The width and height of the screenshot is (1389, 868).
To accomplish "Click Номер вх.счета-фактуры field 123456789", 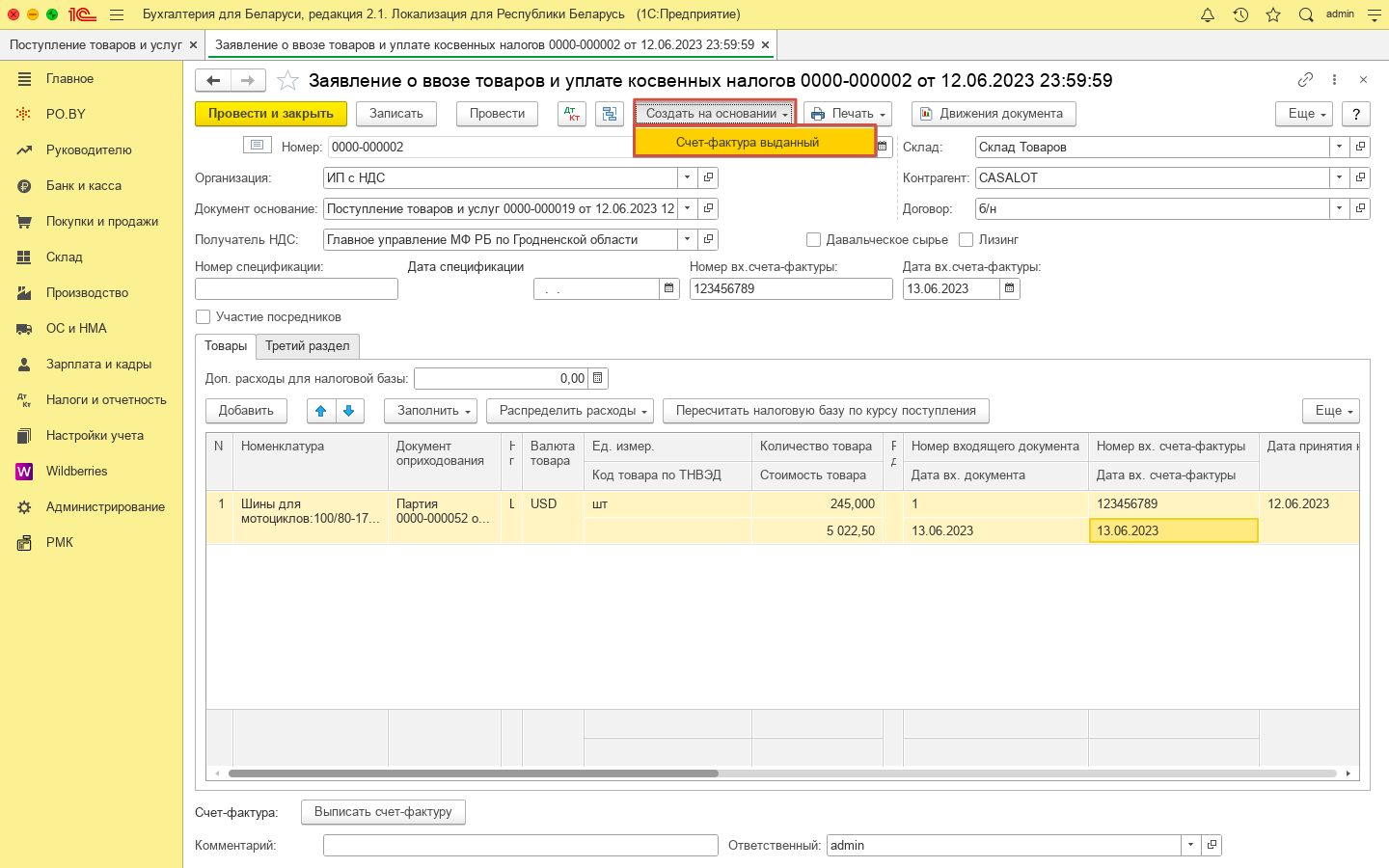I will pos(791,288).
